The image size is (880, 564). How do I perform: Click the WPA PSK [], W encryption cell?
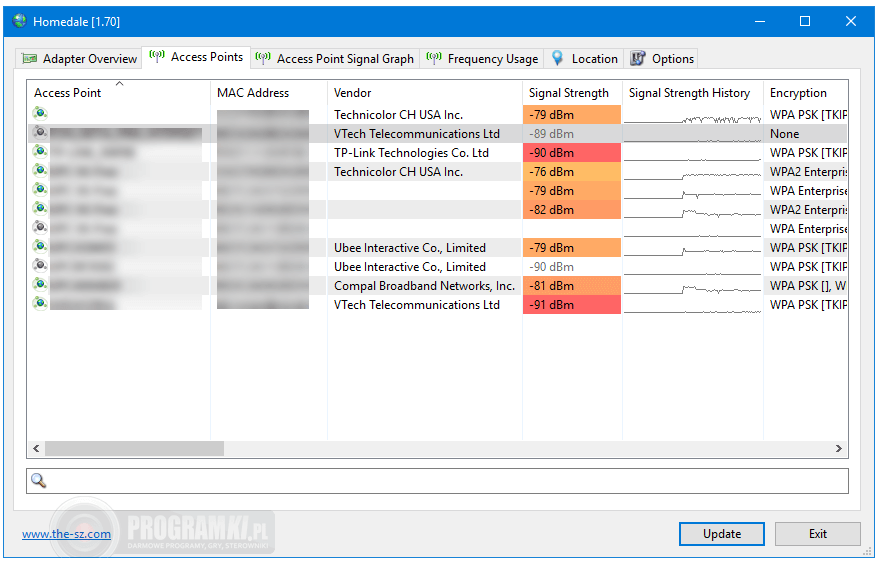806,286
